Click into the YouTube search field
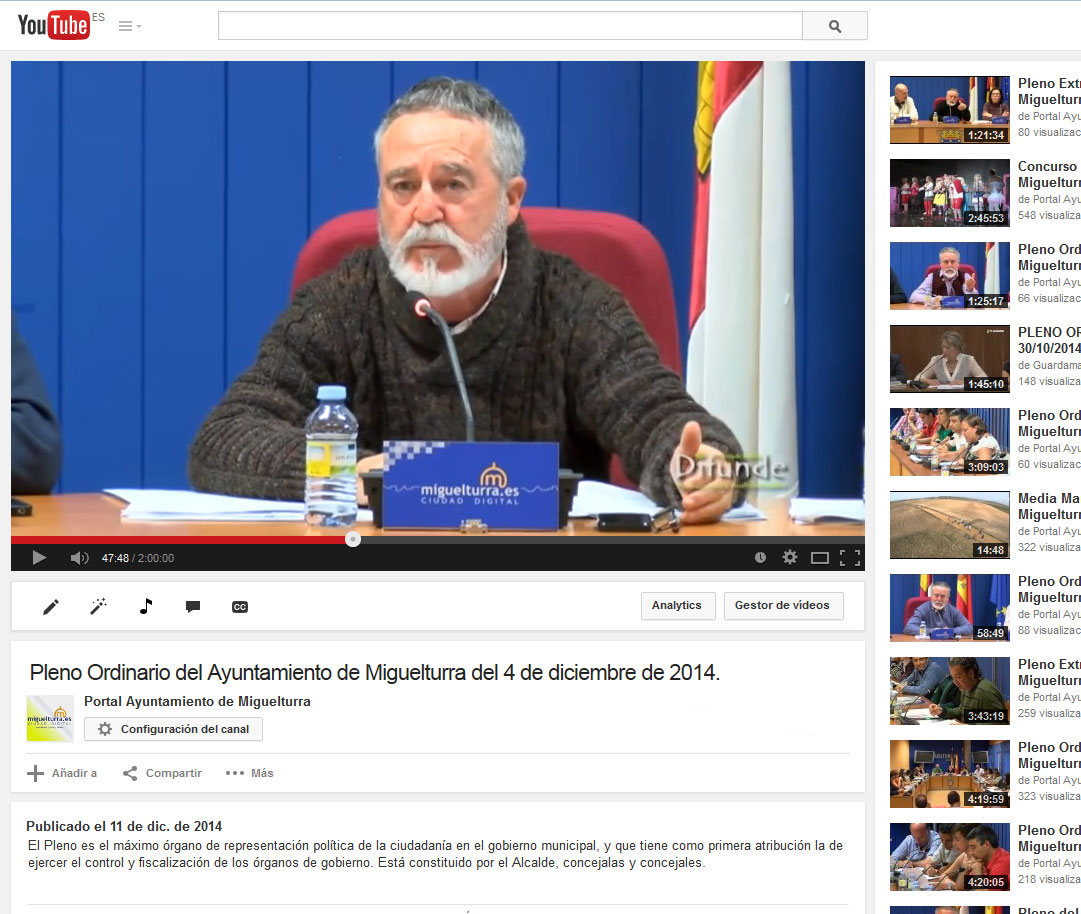Viewport: 1081px width, 914px height. tap(510, 26)
